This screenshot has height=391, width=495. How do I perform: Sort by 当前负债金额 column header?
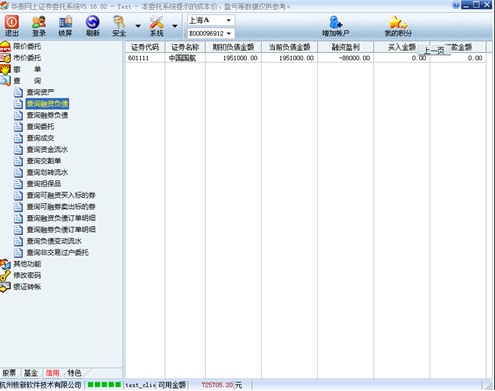click(289, 47)
